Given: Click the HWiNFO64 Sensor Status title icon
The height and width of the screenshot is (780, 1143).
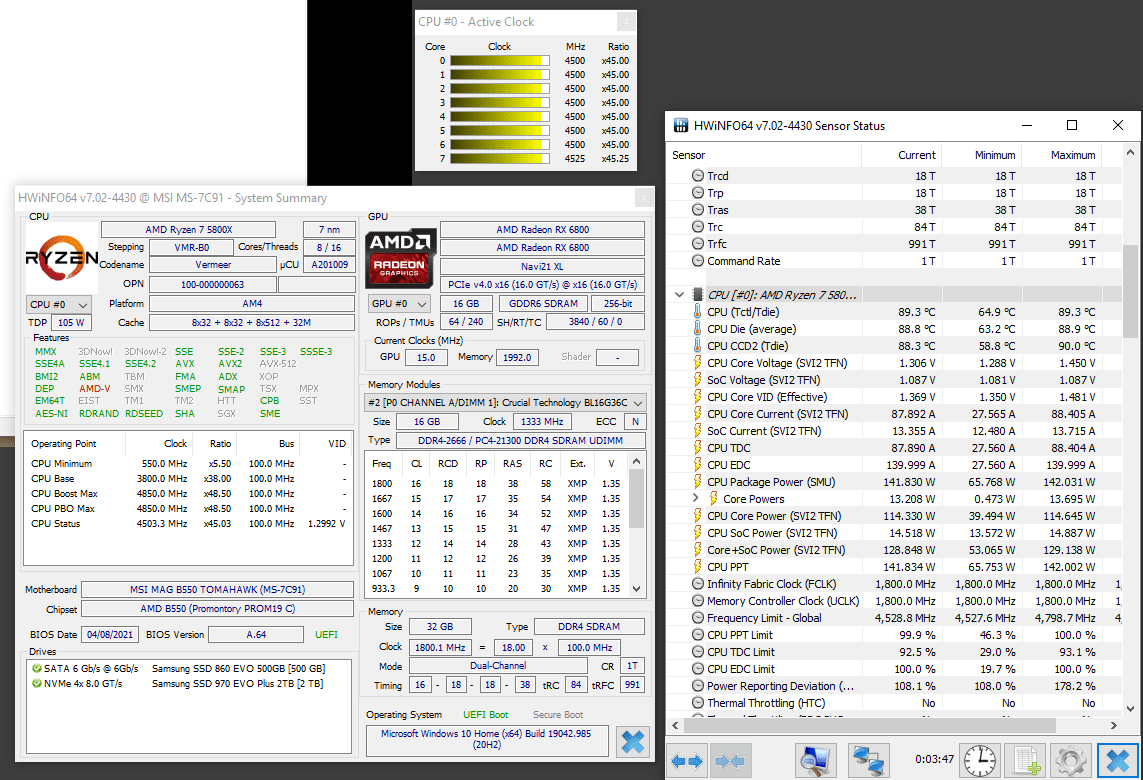Looking at the screenshot, I should point(681,125).
